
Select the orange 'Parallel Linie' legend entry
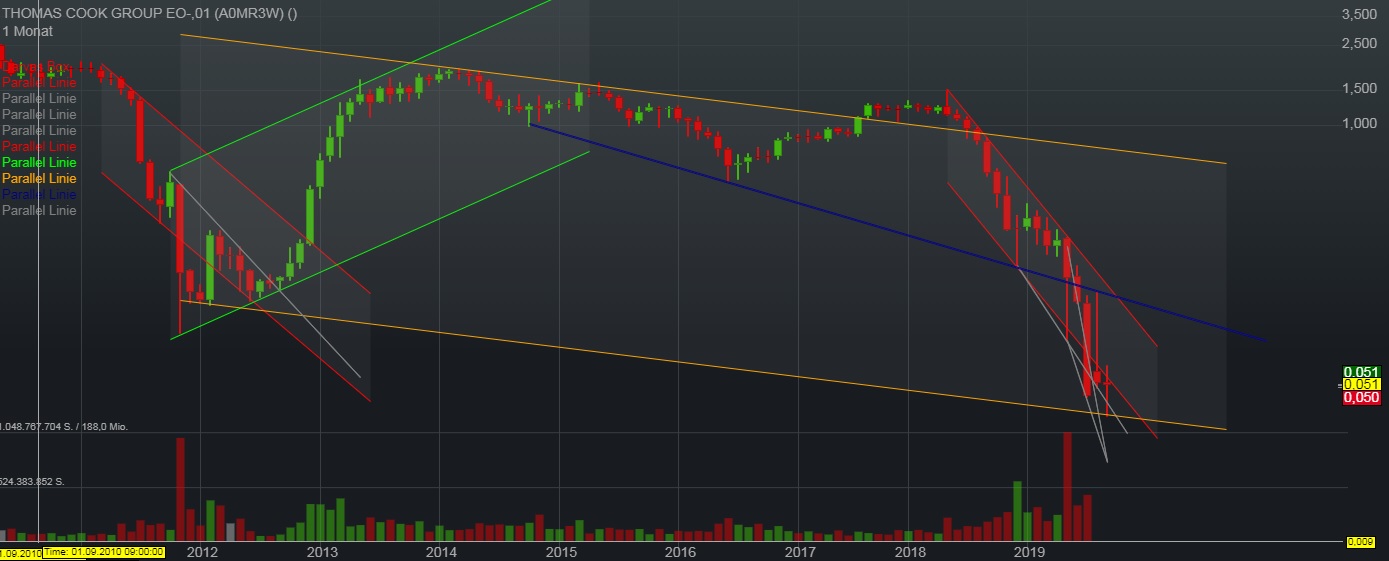tap(39, 178)
